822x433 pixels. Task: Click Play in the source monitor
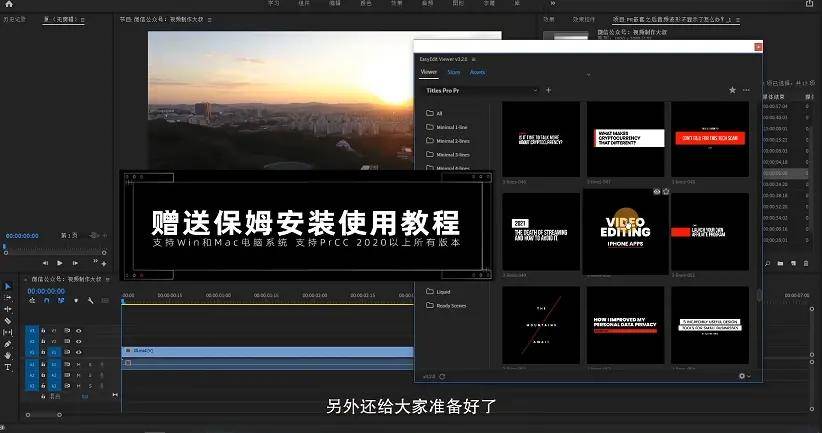(59, 263)
